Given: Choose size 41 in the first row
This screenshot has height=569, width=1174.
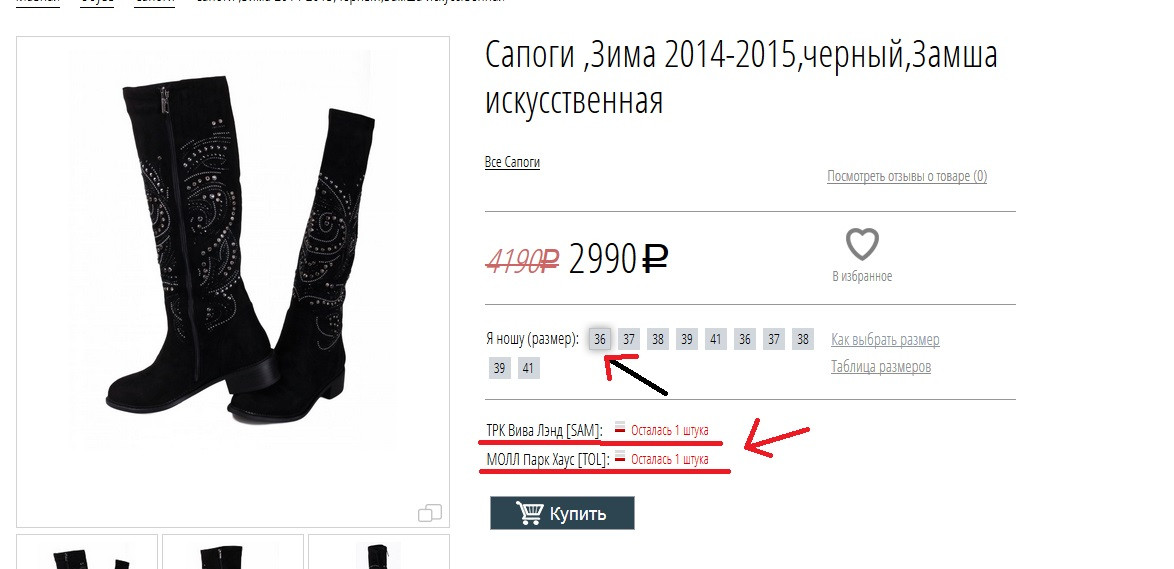Looking at the screenshot, I should 716,339.
